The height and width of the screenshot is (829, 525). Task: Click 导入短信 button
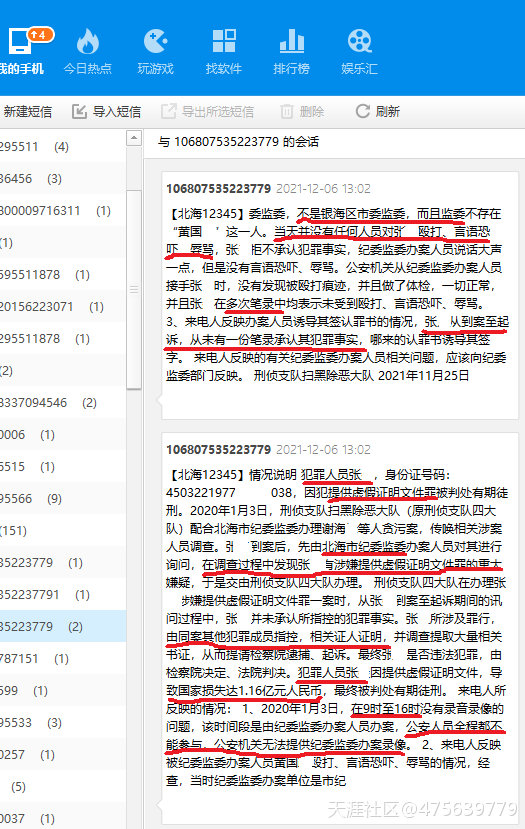[x=106, y=112]
